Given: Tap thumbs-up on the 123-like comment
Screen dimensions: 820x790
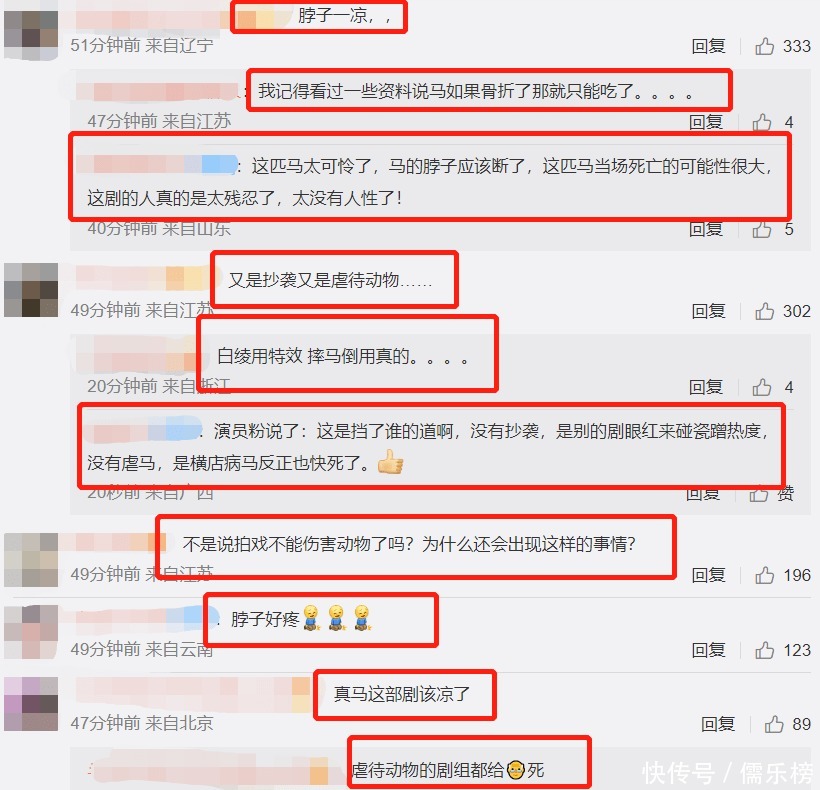Looking at the screenshot, I should [764, 650].
